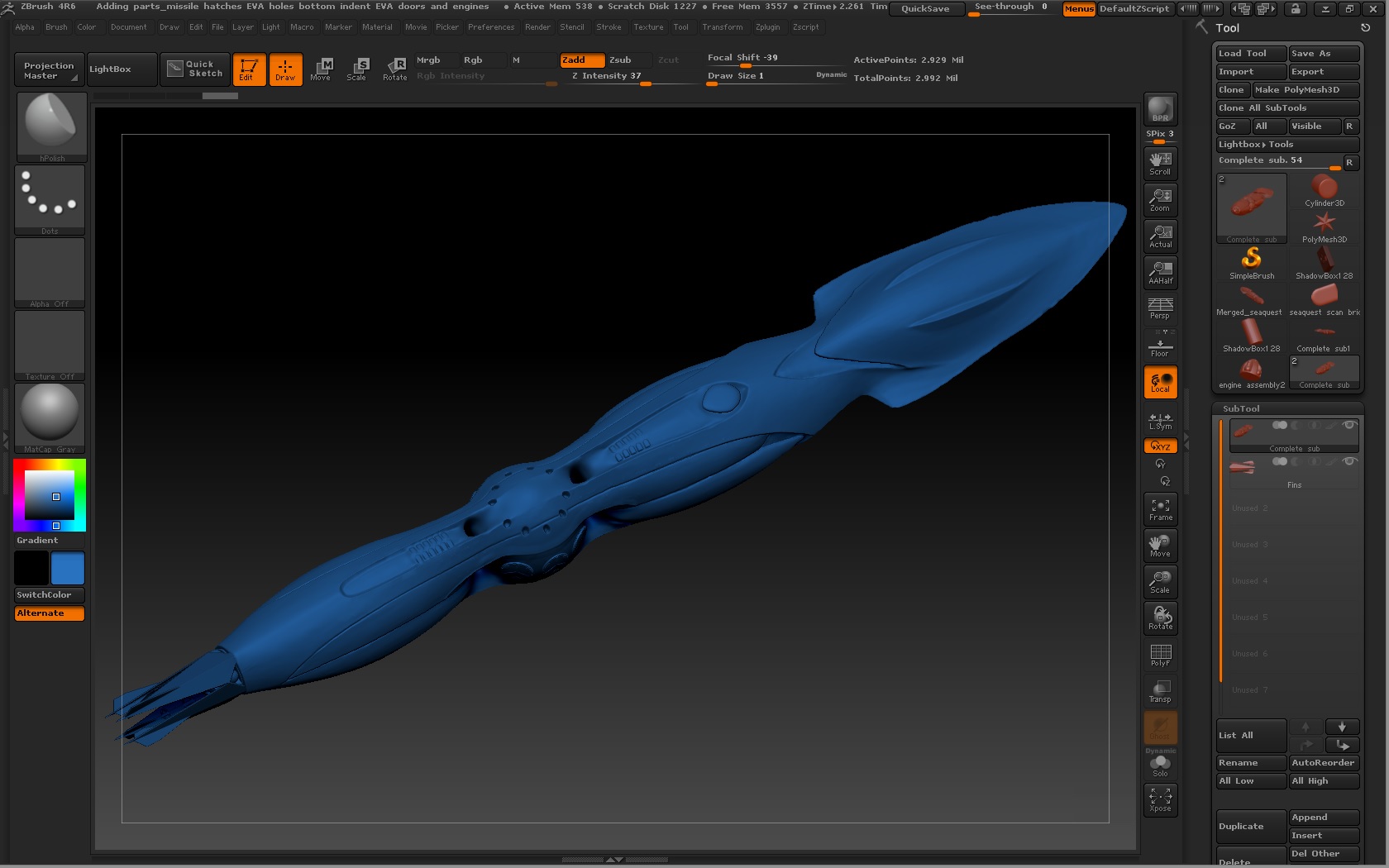Enable the Alternate color toggle
This screenshot has height=868, width=1389.
49,613
